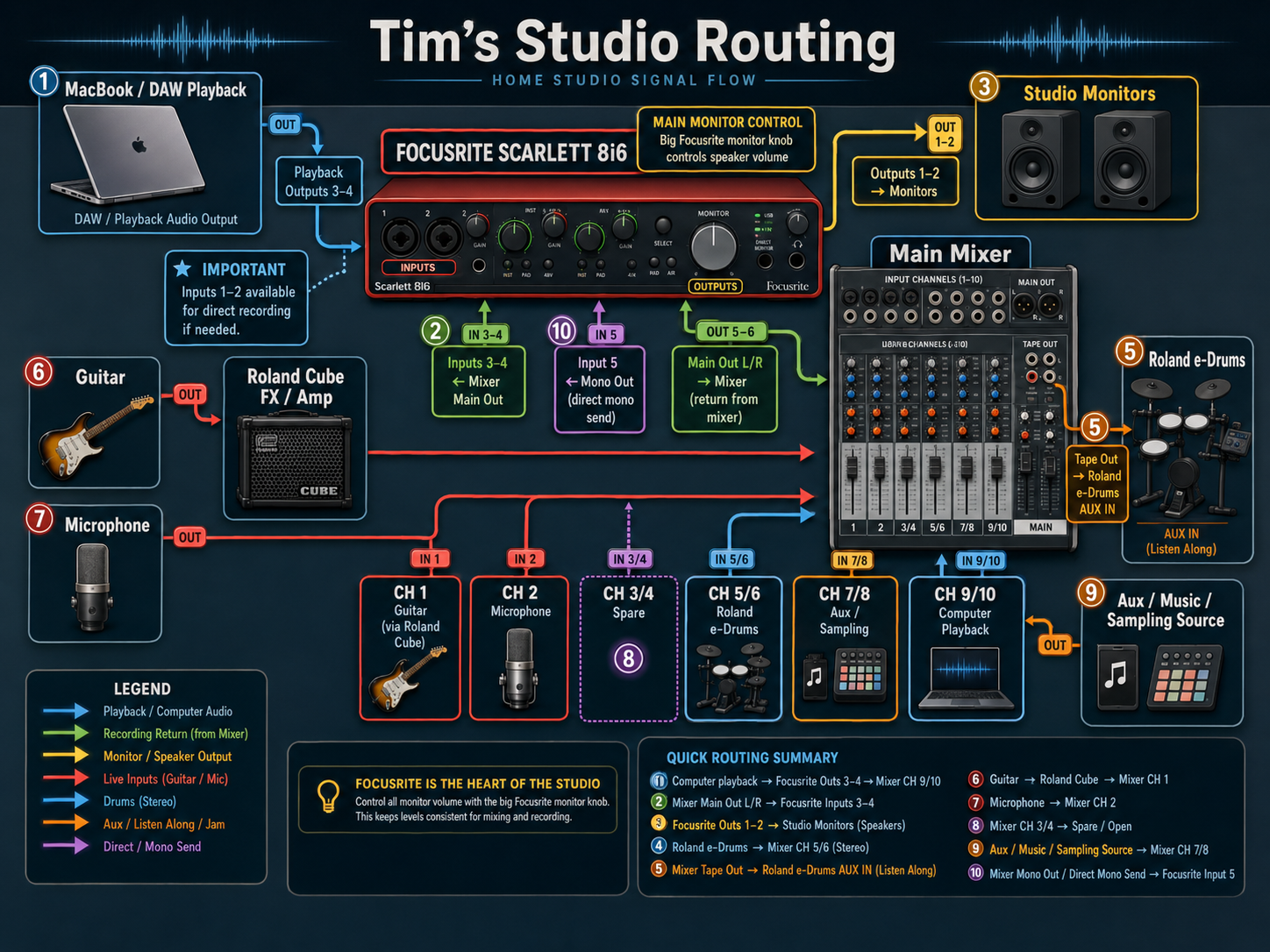Click the red TAPE OUT RCA jack on the mixer
Image resolution: width=1270 pixels, height=952 pixels.
[1032, 376]
